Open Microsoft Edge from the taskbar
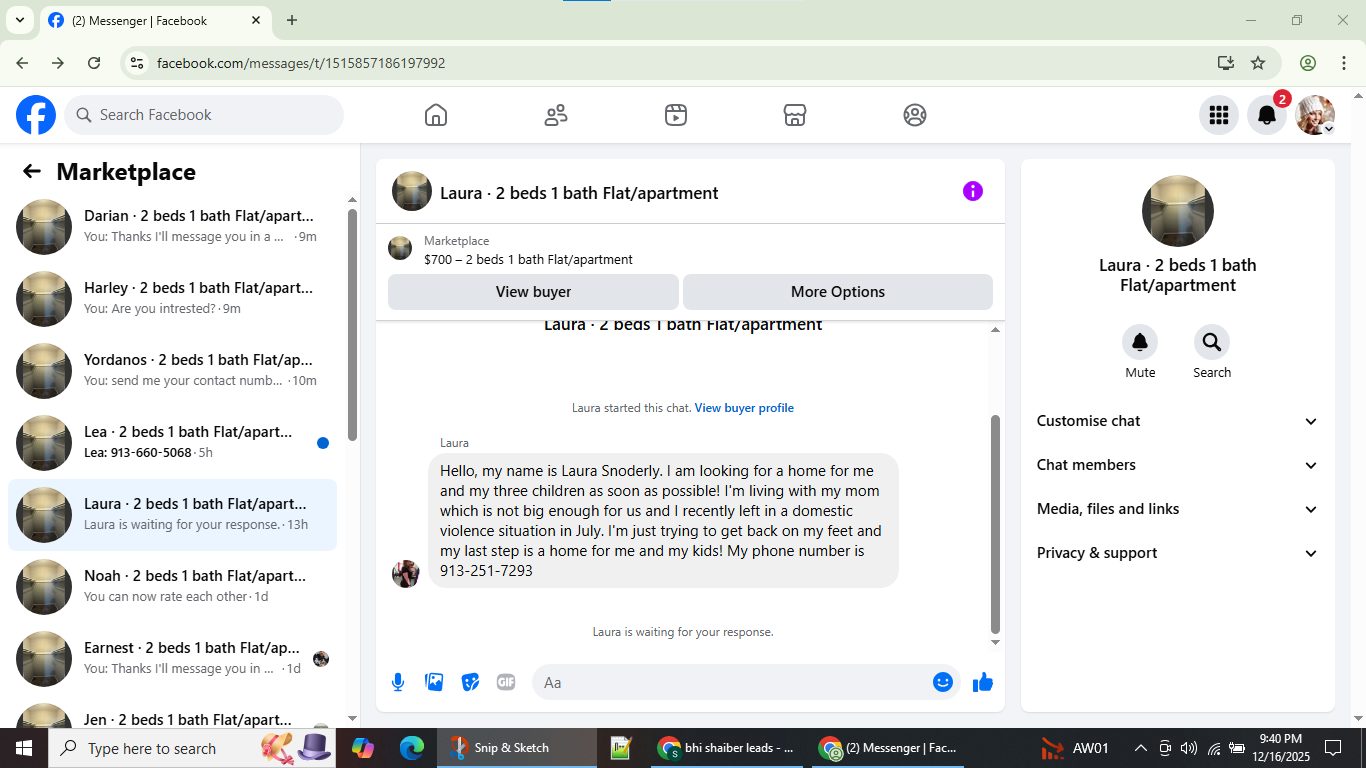Screen dimensions: 1366x768 tap(412, 748)
